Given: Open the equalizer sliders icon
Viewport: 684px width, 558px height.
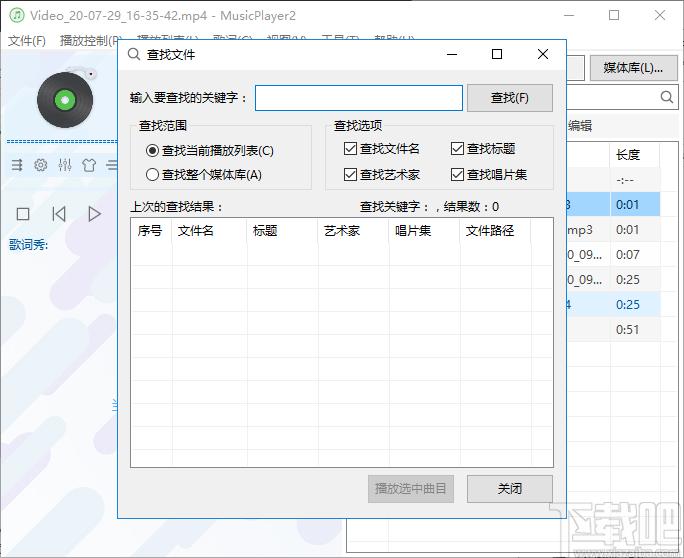Looking at the screenshot, I should (65, 165).
